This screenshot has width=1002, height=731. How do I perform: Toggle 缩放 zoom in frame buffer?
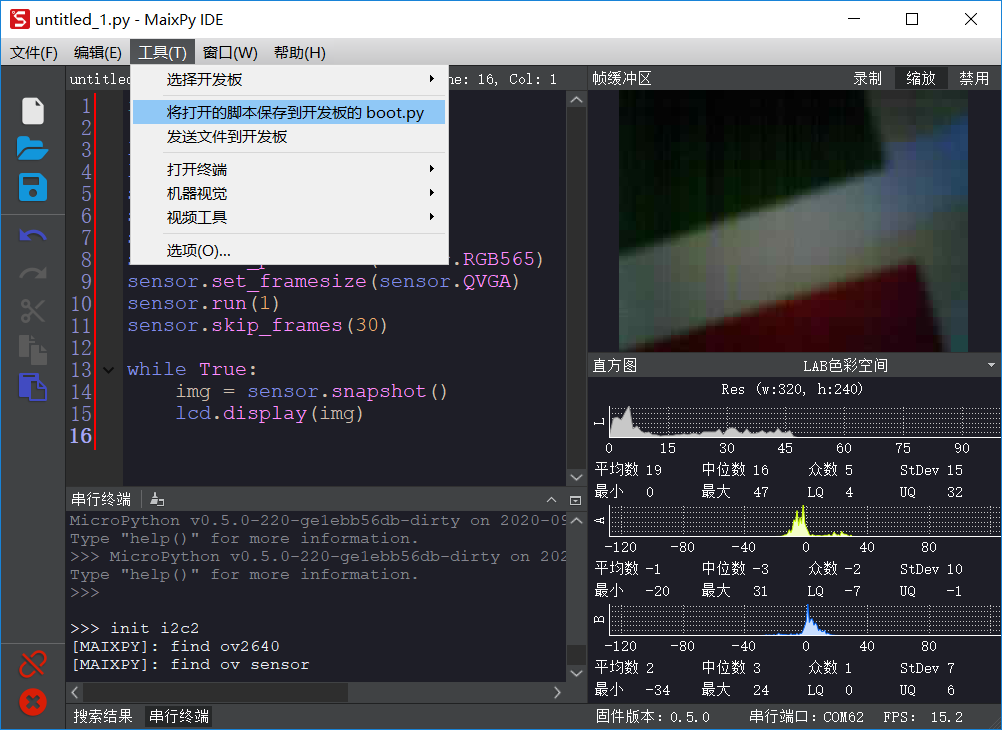coord(920,78)
